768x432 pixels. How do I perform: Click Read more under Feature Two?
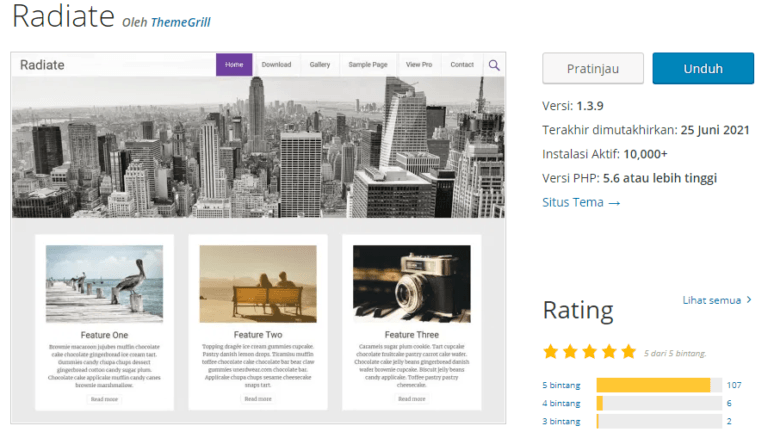pyautogui.click(x=258, y=399)
